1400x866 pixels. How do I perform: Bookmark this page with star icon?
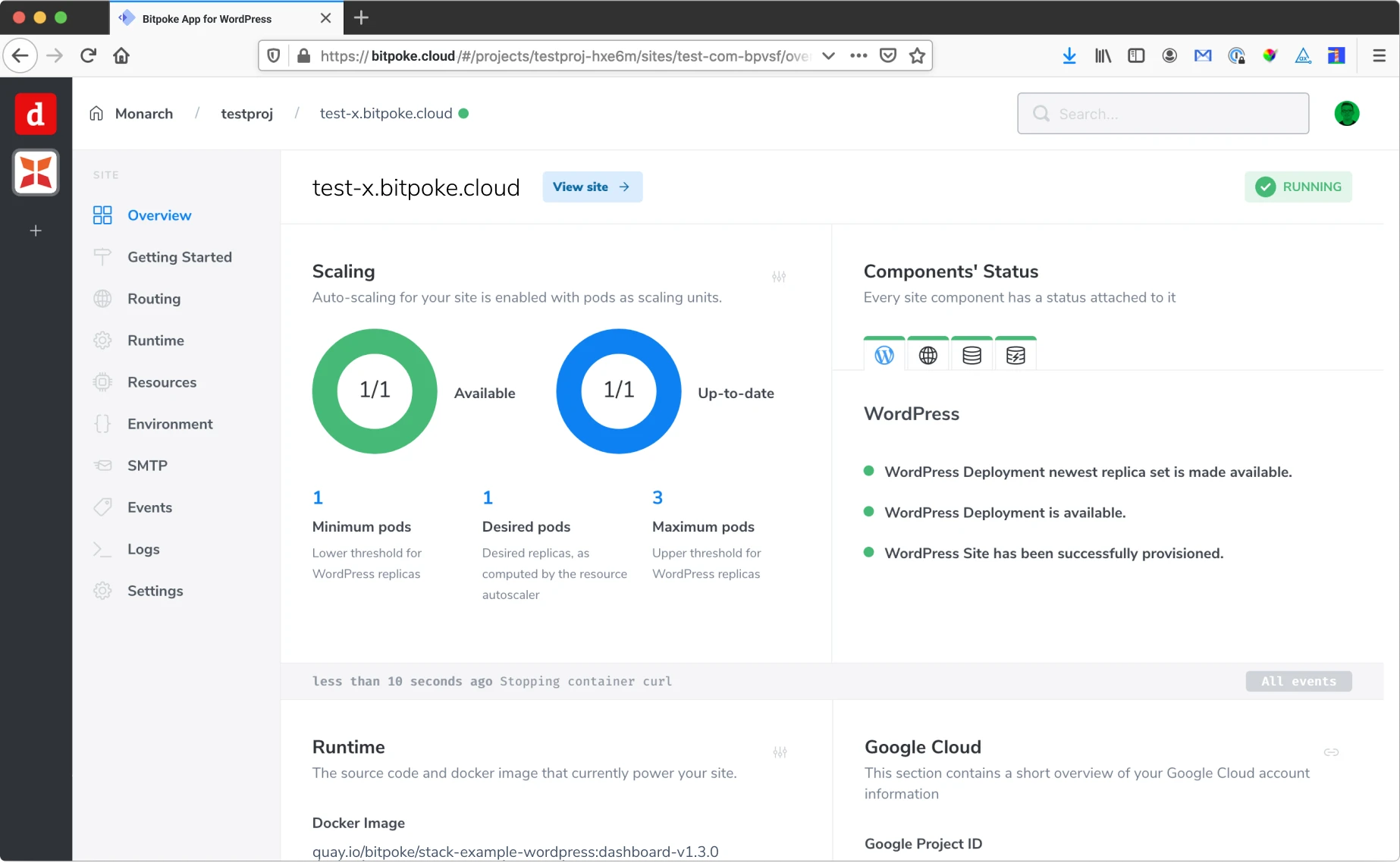917,55
